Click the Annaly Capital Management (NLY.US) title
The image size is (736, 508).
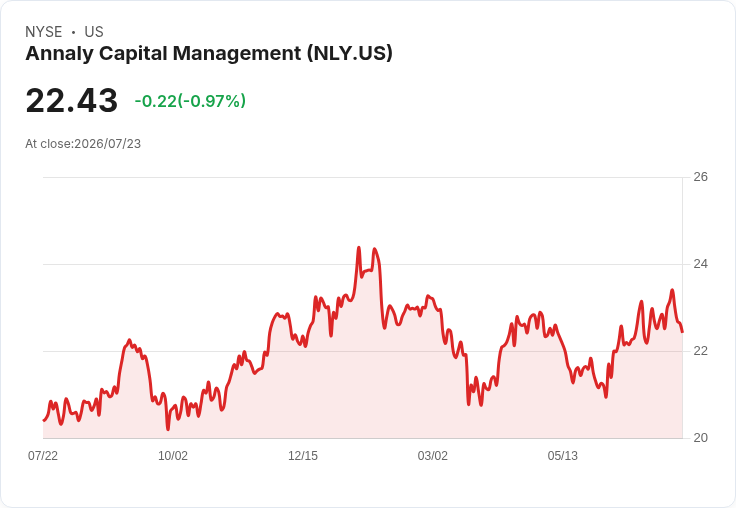[209, 53]
